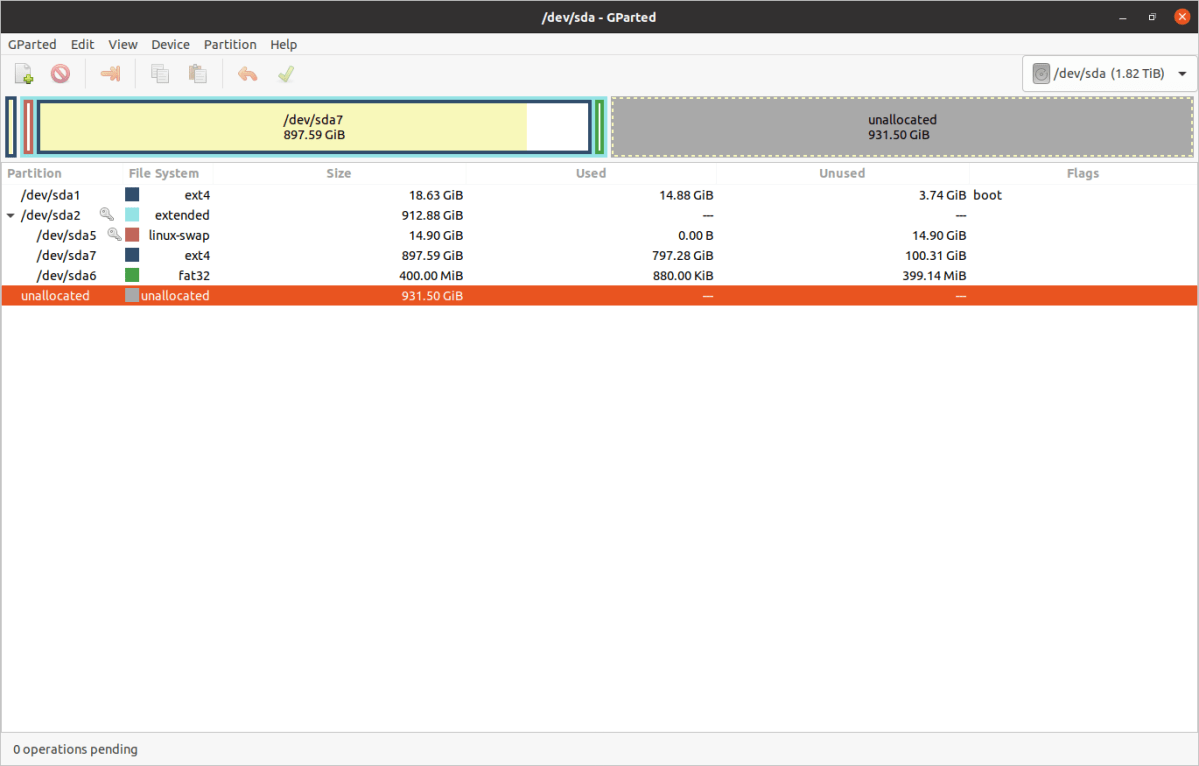Viewport: 1199px width, 766px height.
Task: Click the extended file system label
Action: 182,215
